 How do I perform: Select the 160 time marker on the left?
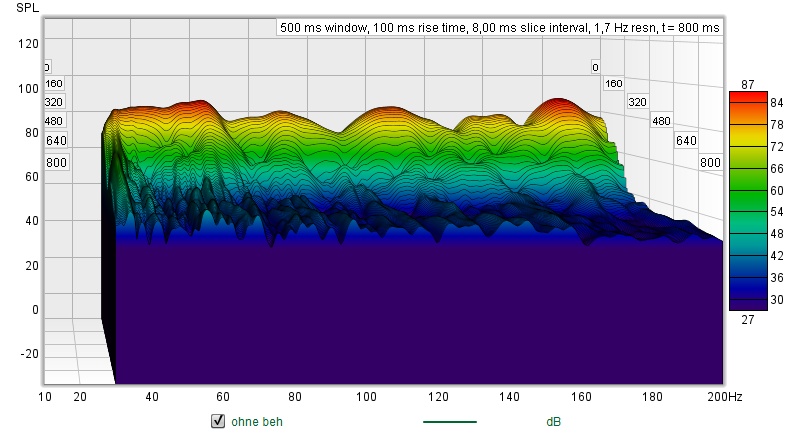[x=53, y=84]
